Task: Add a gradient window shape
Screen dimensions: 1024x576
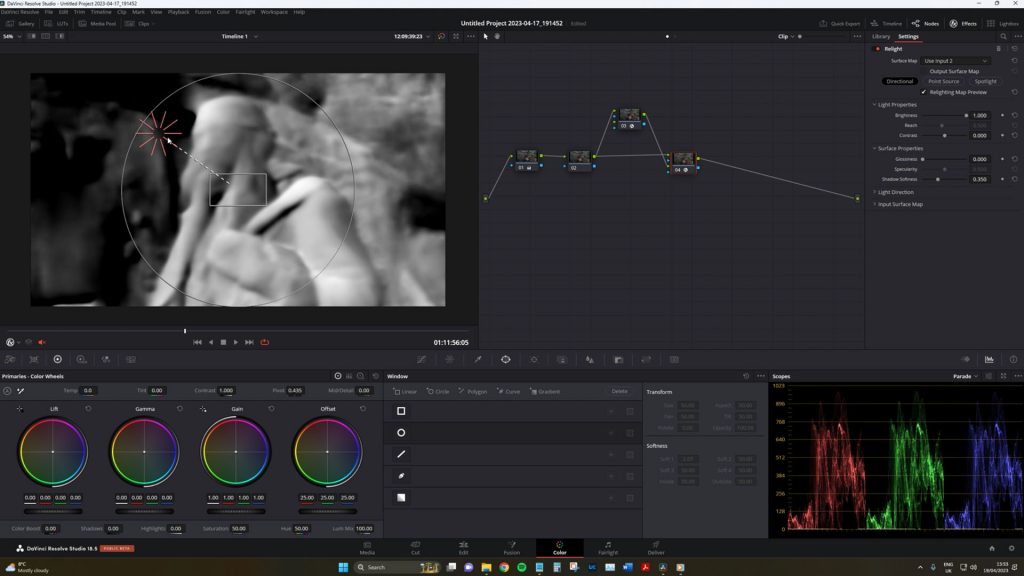Action: 401,498
